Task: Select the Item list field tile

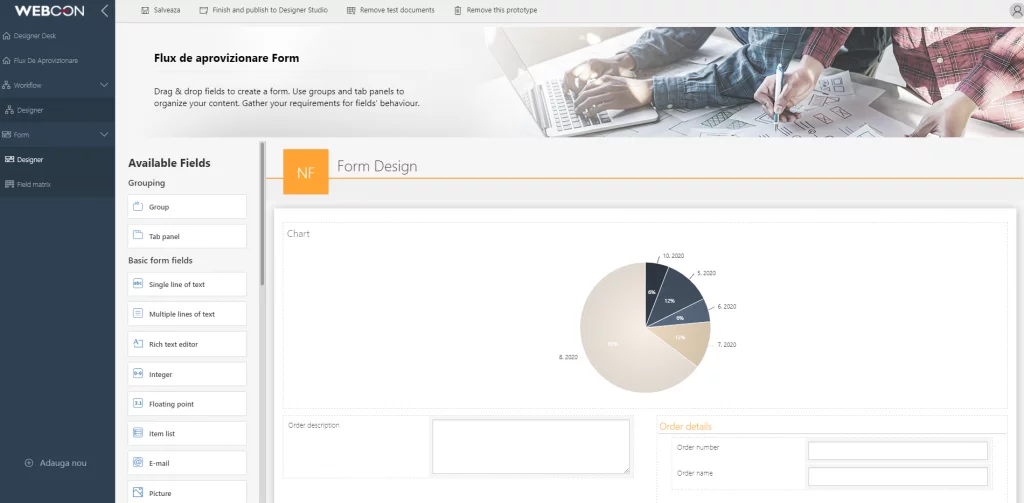Action: point(187,433)
